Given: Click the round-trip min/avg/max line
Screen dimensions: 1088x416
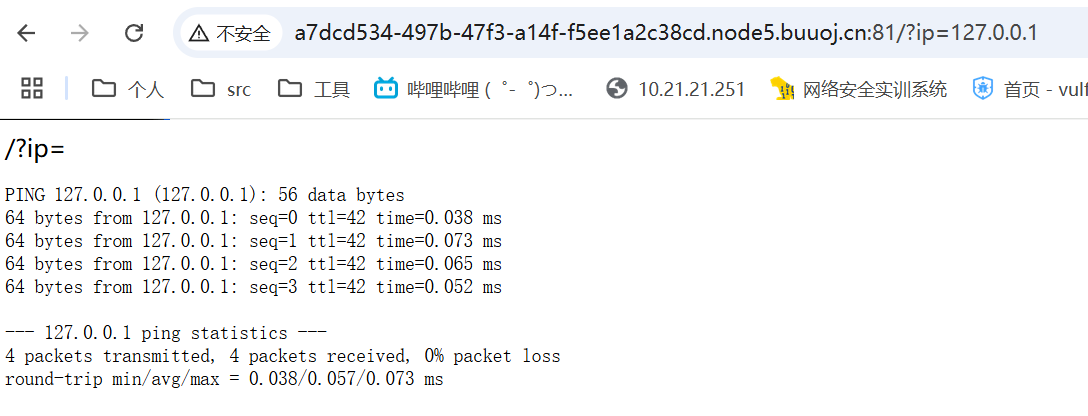Looking at the screenshot, I should 224,379.
